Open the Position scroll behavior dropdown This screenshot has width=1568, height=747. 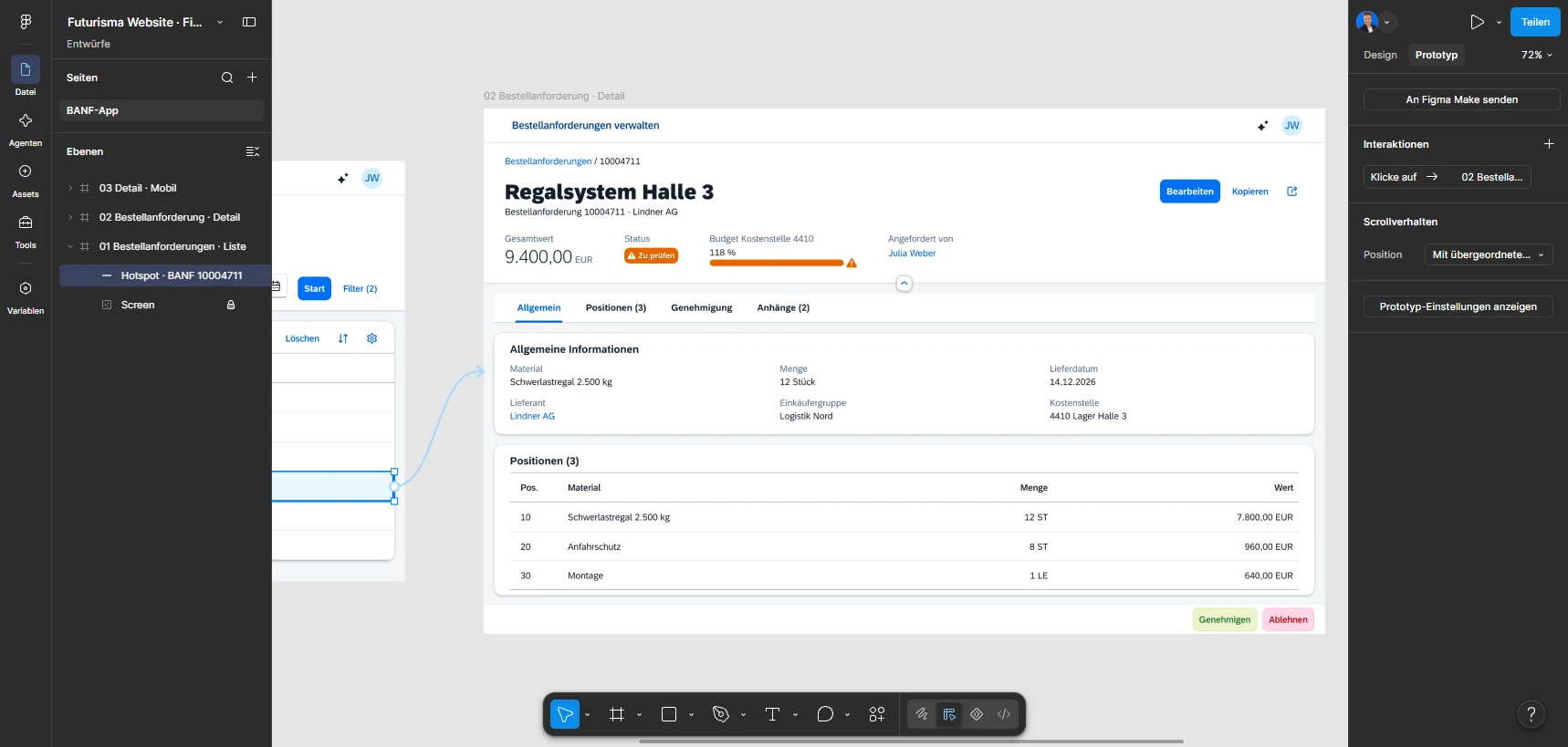point(1489,254)
